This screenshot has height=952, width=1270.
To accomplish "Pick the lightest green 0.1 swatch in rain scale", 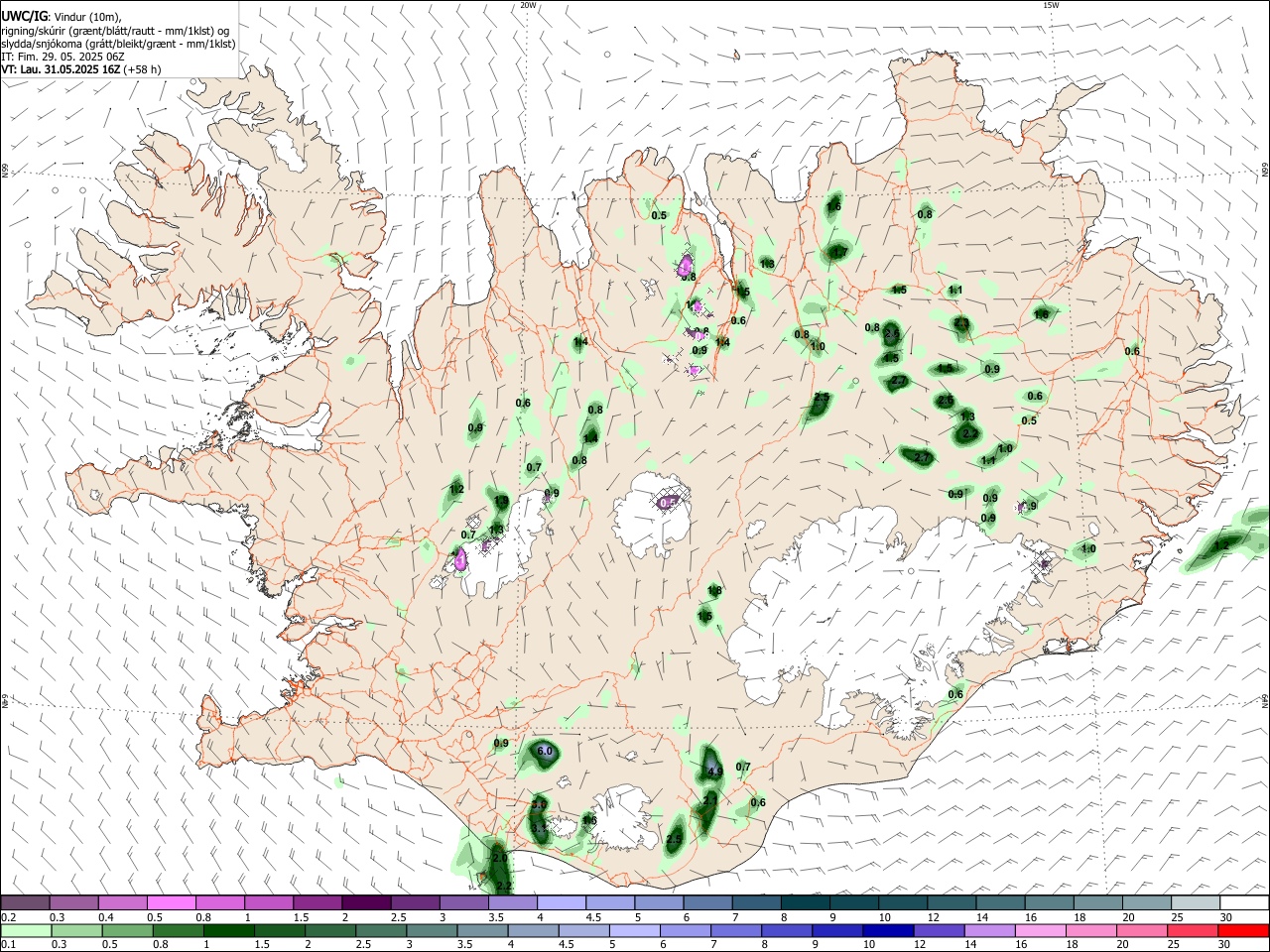I will point(26,930).
